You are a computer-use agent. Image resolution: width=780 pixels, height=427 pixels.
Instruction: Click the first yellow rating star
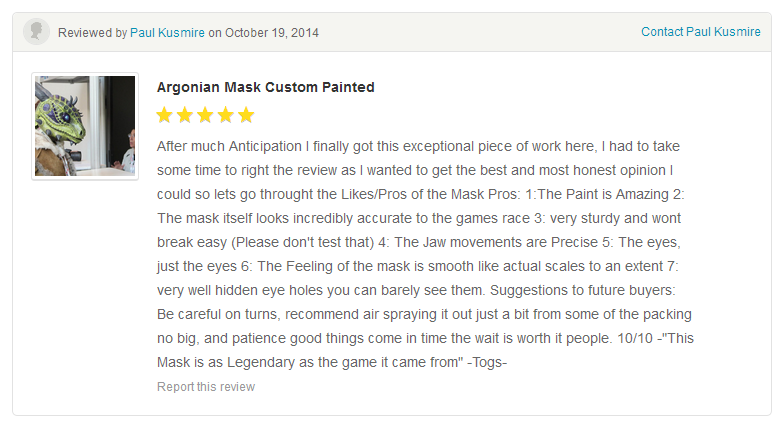click(164, 115)
